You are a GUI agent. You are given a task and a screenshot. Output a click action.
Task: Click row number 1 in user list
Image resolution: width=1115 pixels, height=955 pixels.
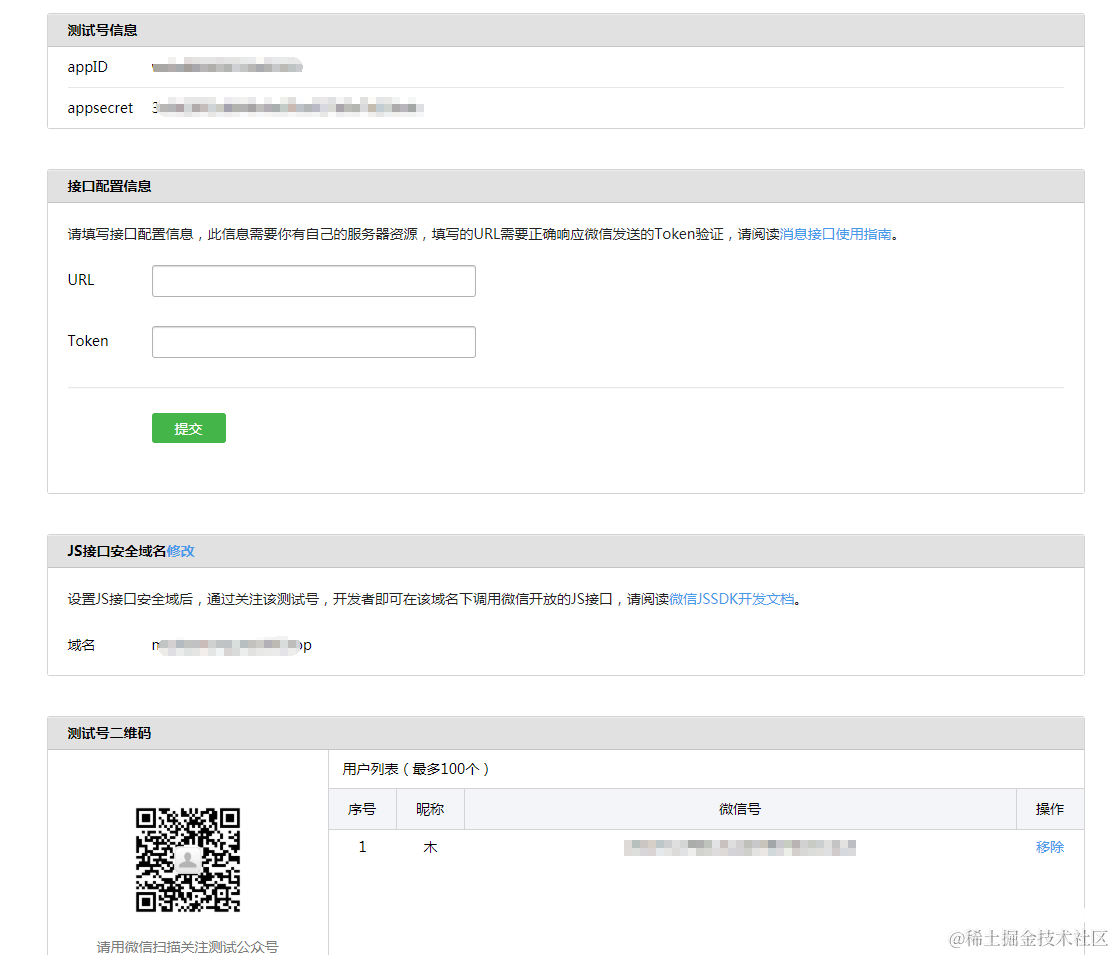point(363,847)
